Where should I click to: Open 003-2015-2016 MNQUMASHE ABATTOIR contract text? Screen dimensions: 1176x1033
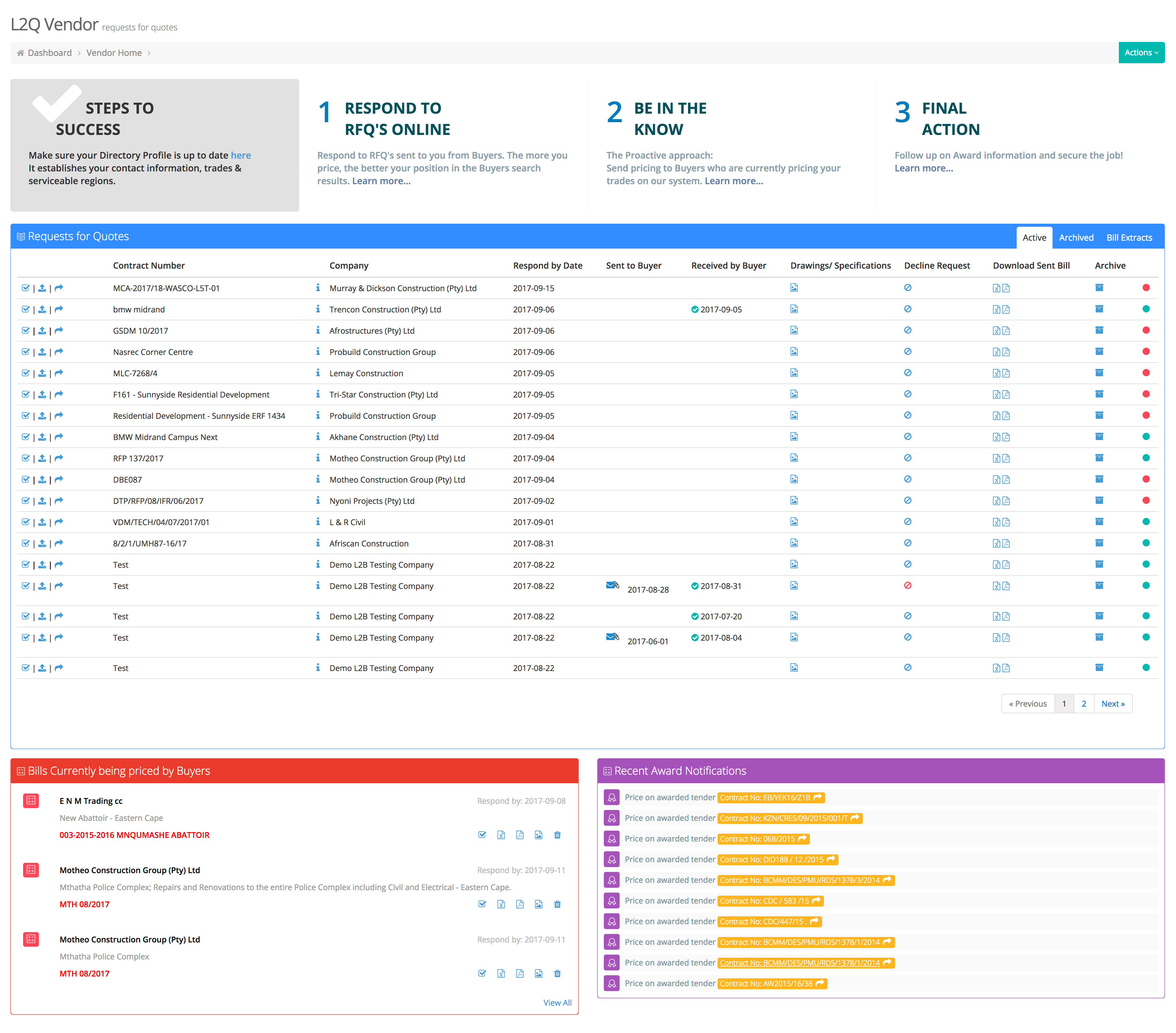pos(134,835)
